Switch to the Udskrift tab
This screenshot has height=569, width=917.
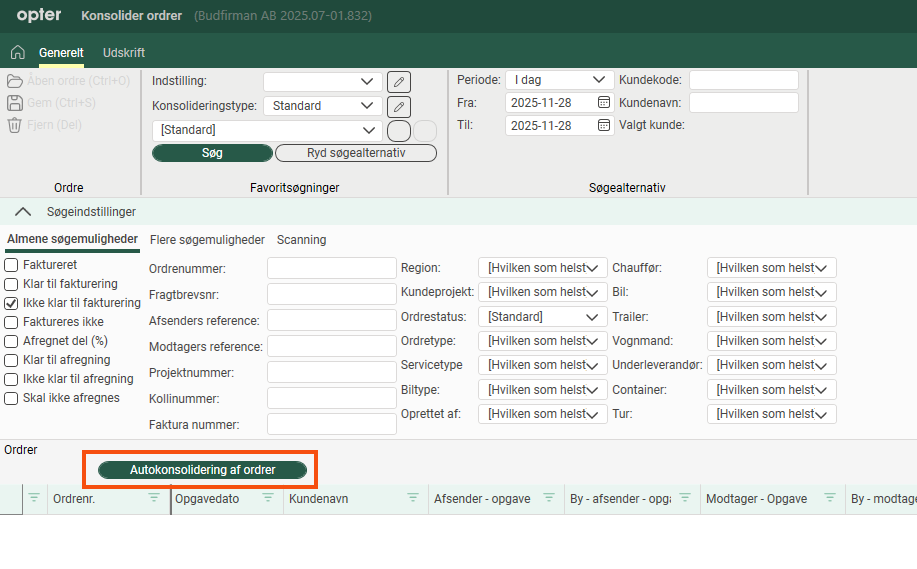(124, 52)
